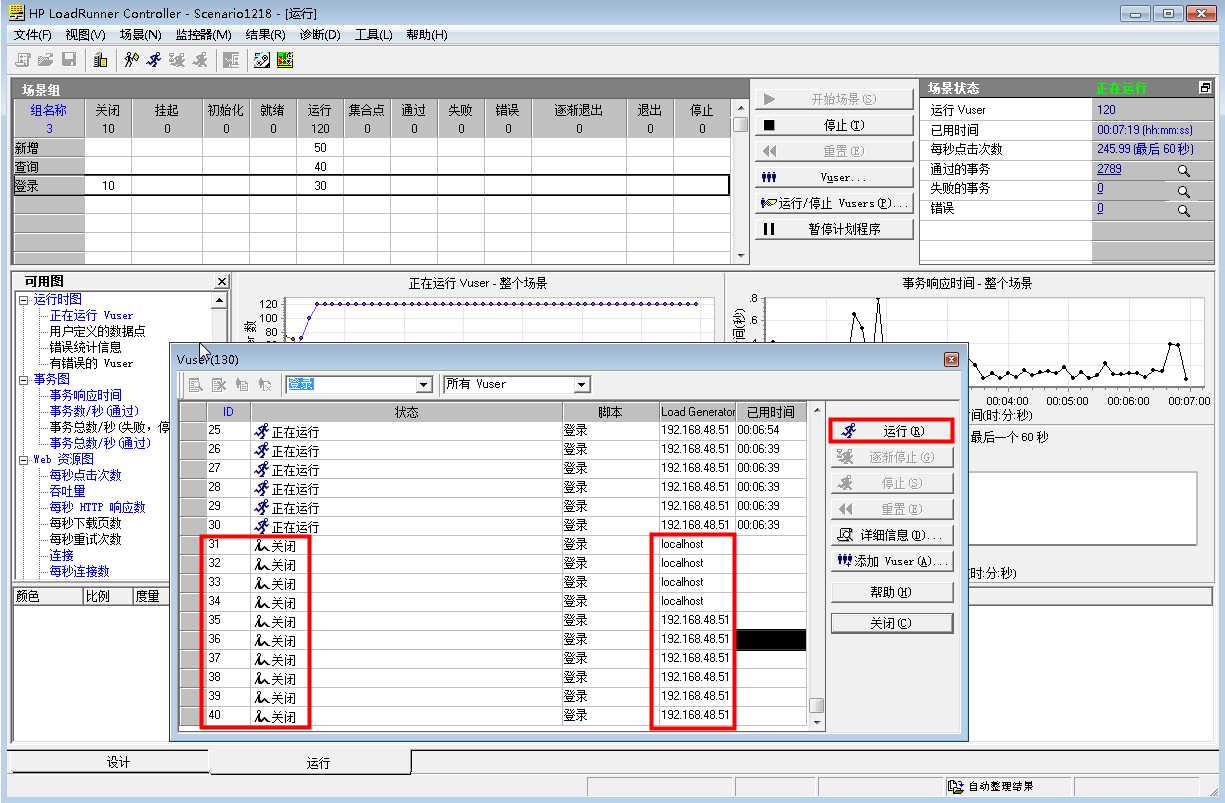
Task: Click the 自动整理结果 status bar icon
Action: (x=956, y=786)
